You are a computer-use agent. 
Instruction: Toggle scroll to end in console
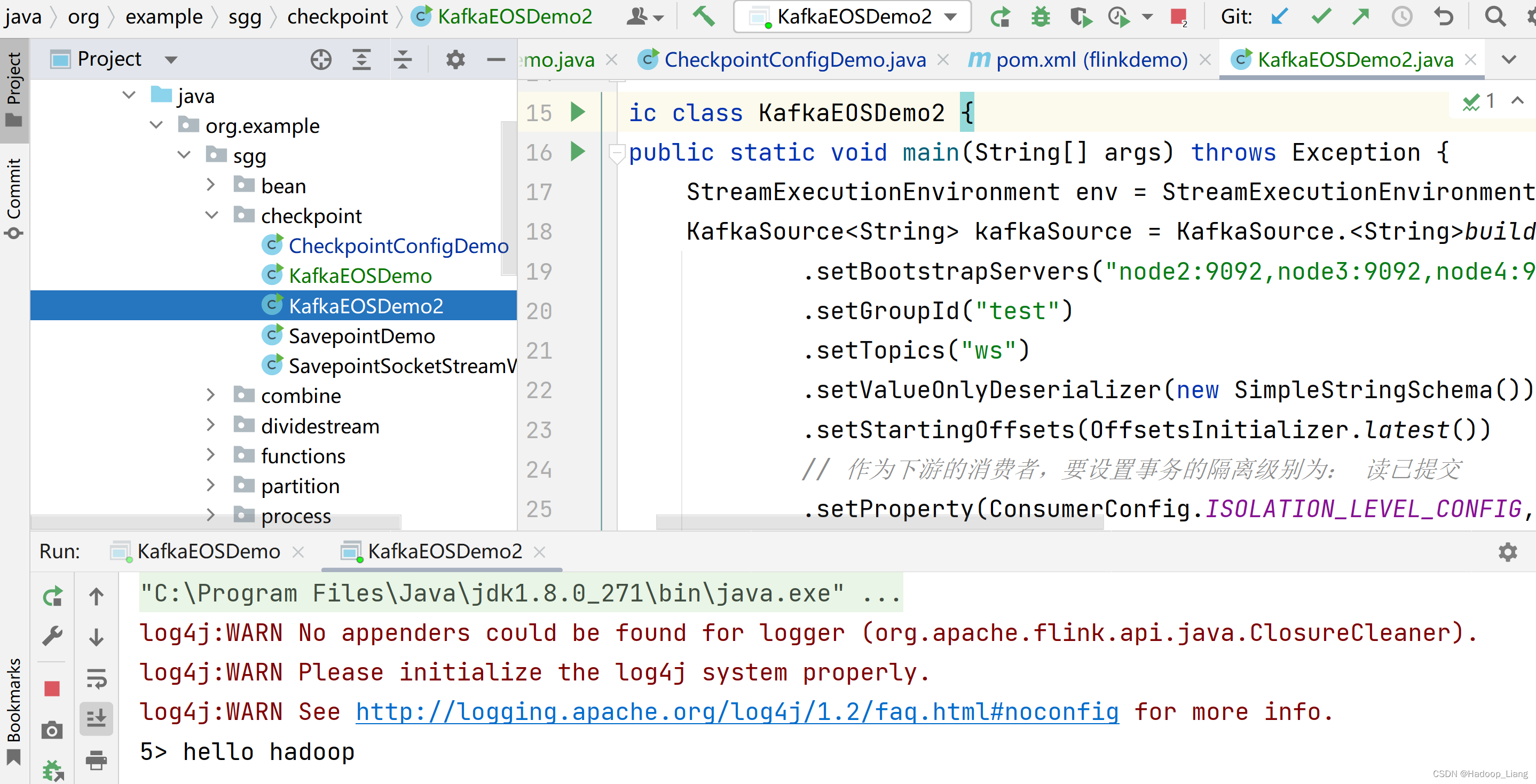96,718
